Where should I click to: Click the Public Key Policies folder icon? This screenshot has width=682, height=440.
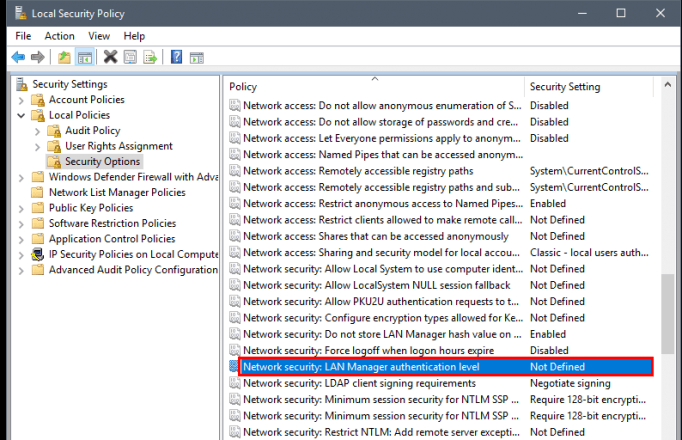pos(38,208)
